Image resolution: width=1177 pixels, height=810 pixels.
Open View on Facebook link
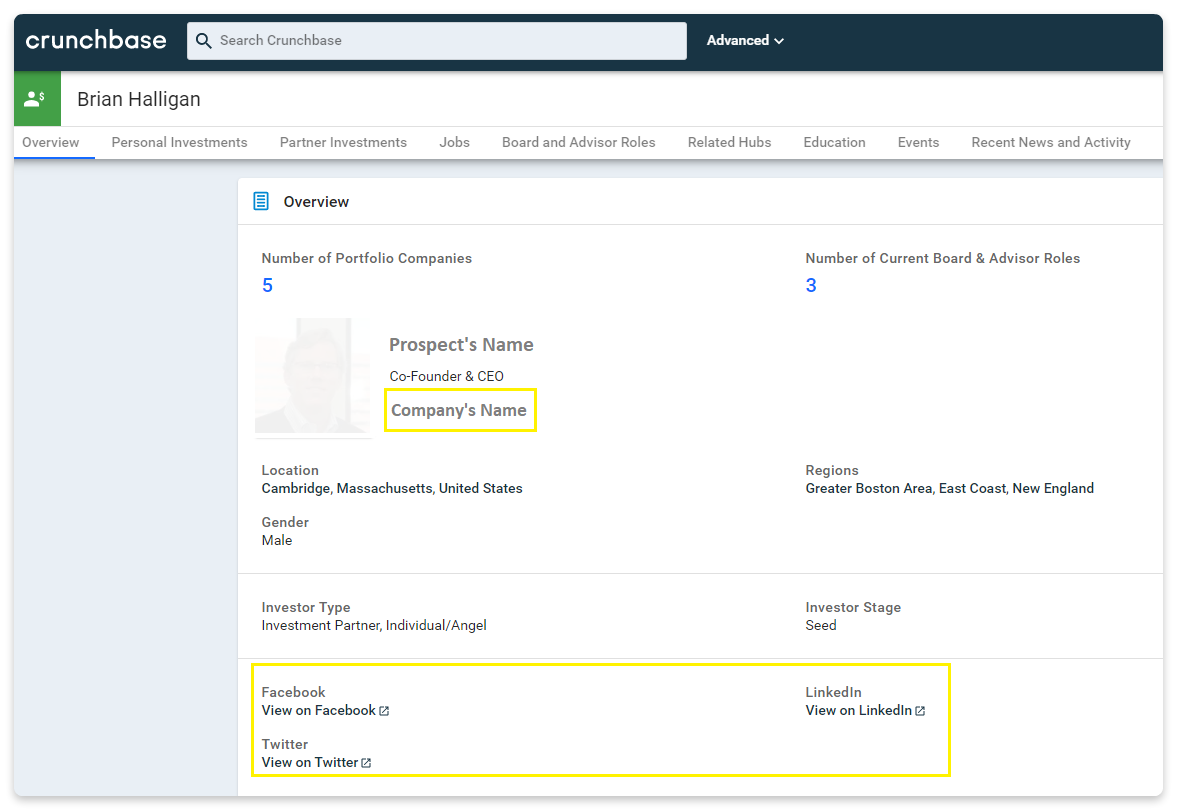click(x=318, y=711)
